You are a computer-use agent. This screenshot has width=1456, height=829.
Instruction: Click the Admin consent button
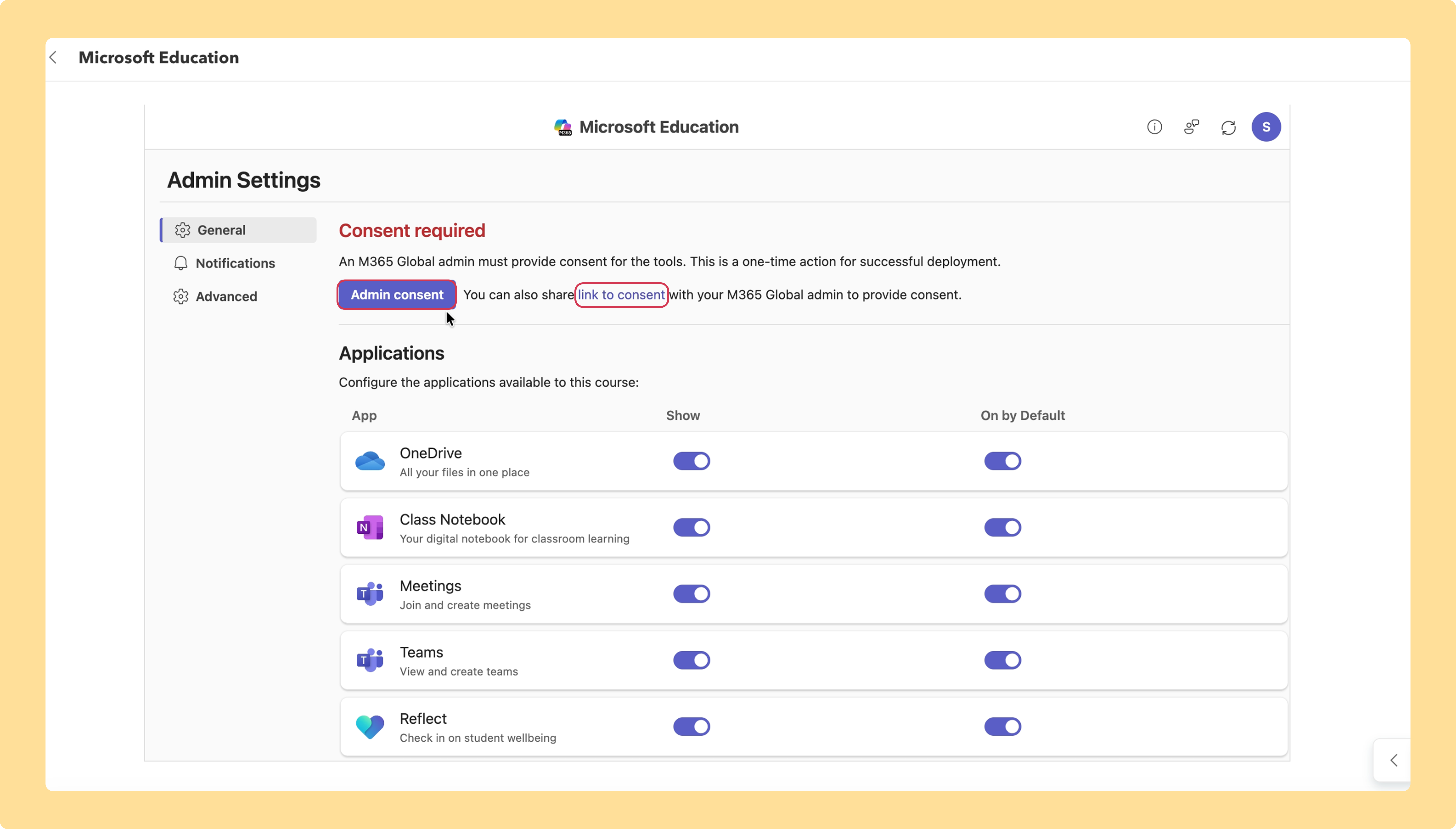pyautogui.click(x=396, y=294)
